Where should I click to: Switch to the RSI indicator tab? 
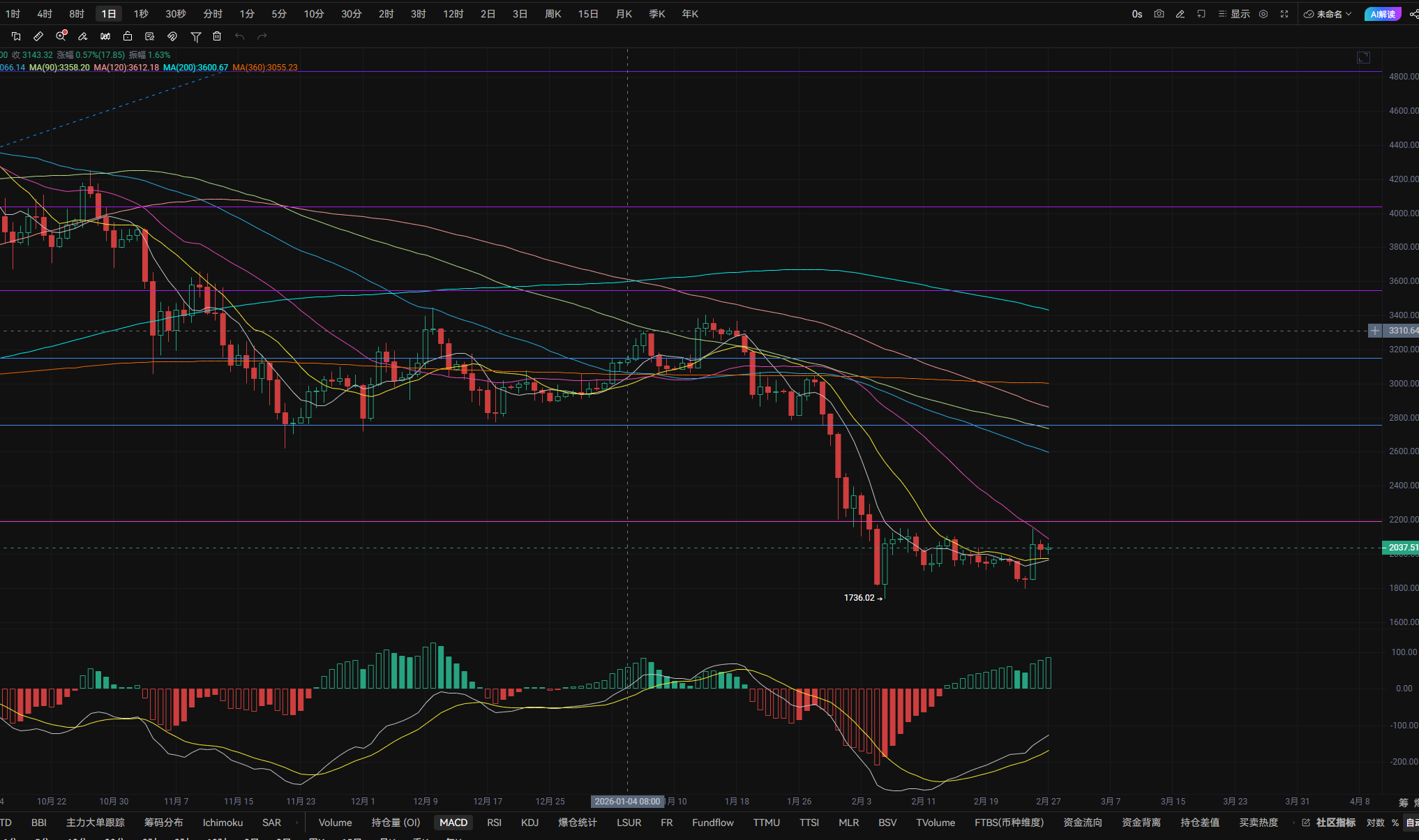[x=494, y=823]
